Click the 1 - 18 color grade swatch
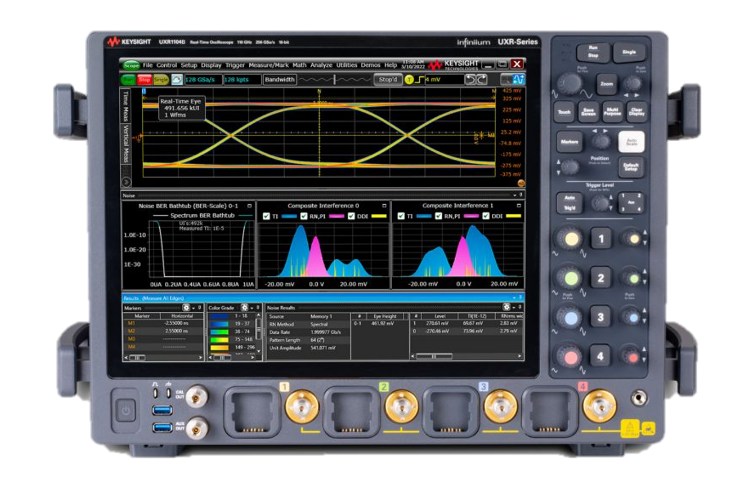The width and height of the screenshot is (750, 480). click(220, 316)
